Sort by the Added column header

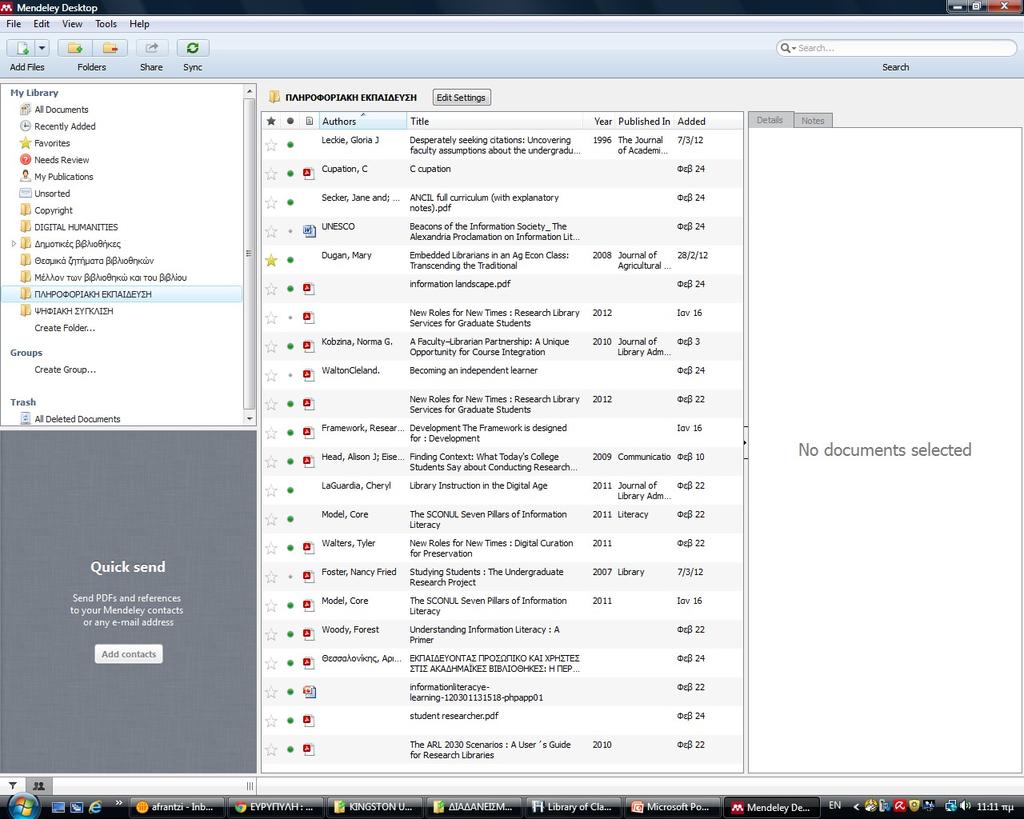pos(691,121)
